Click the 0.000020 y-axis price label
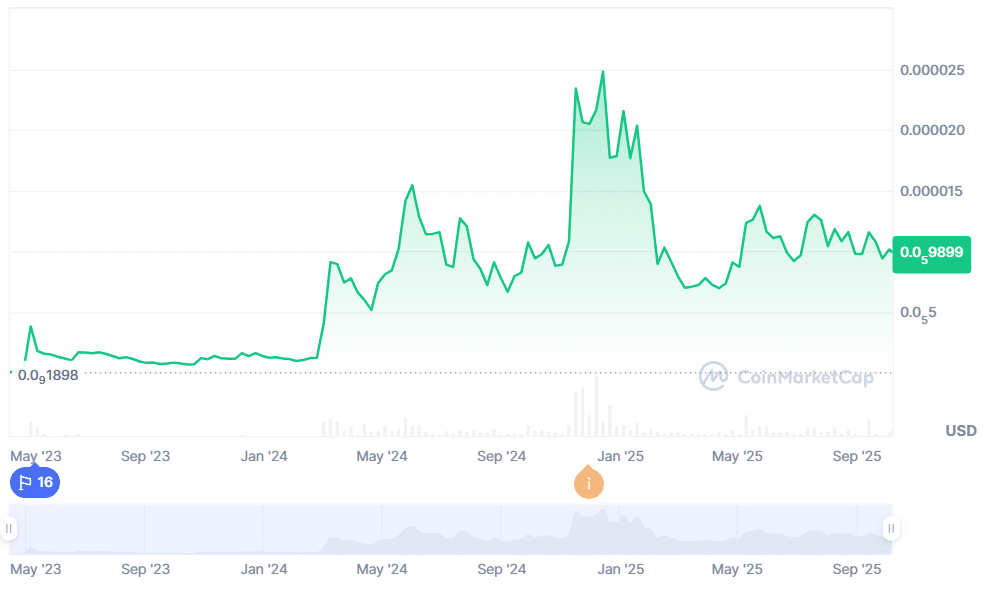 932,130
